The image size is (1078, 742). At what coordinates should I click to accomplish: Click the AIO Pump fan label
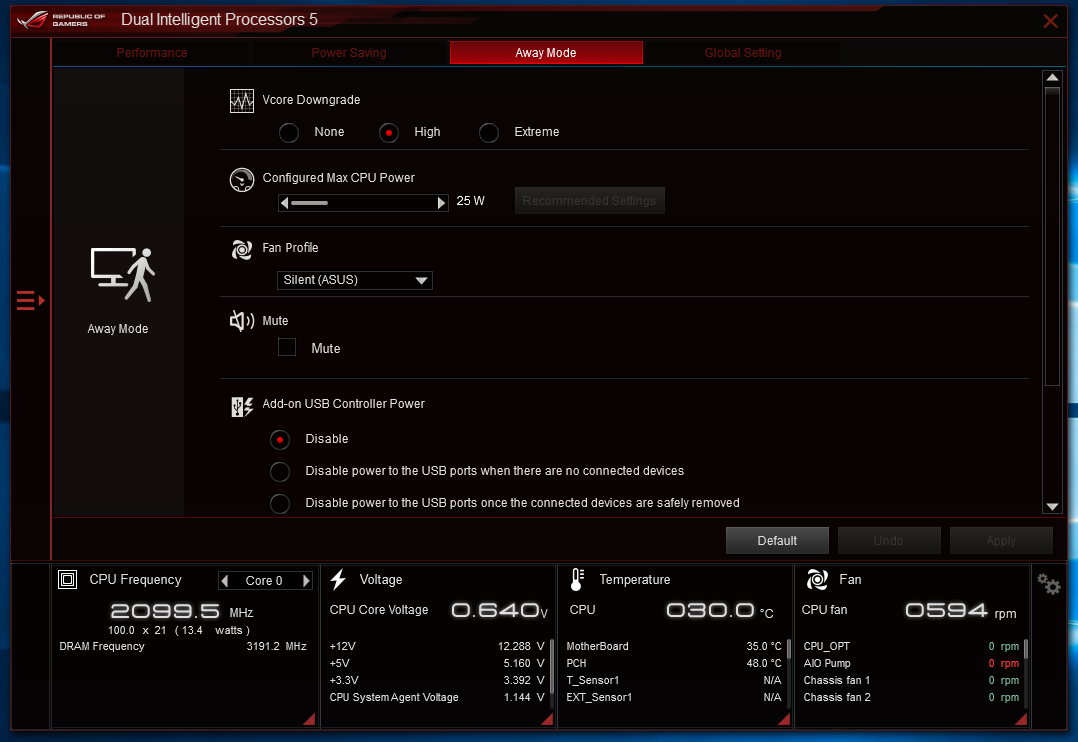[x=827, y=664]
